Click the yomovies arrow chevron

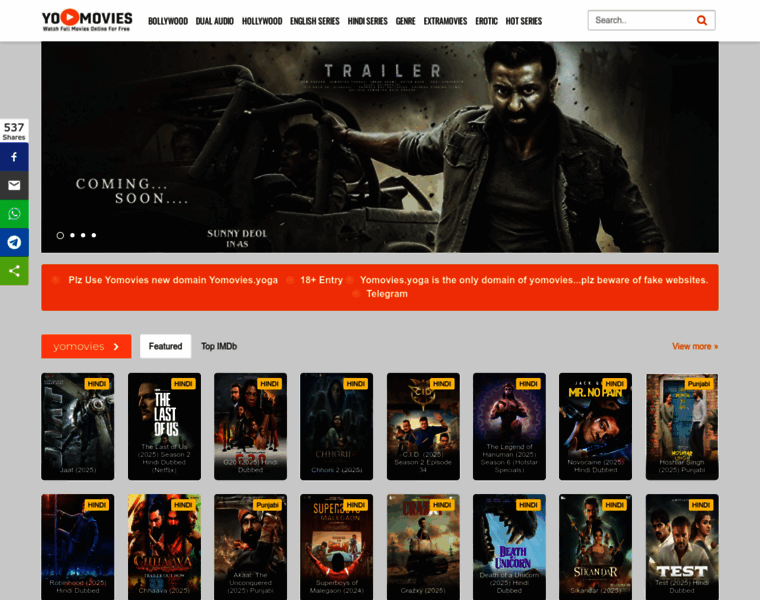point(116,347)
